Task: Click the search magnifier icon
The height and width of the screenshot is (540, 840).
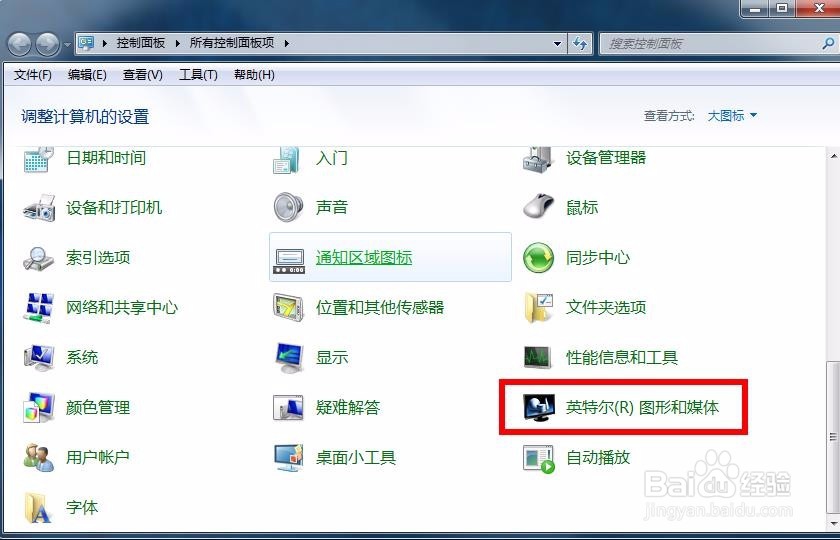Action: click(828, 44)
